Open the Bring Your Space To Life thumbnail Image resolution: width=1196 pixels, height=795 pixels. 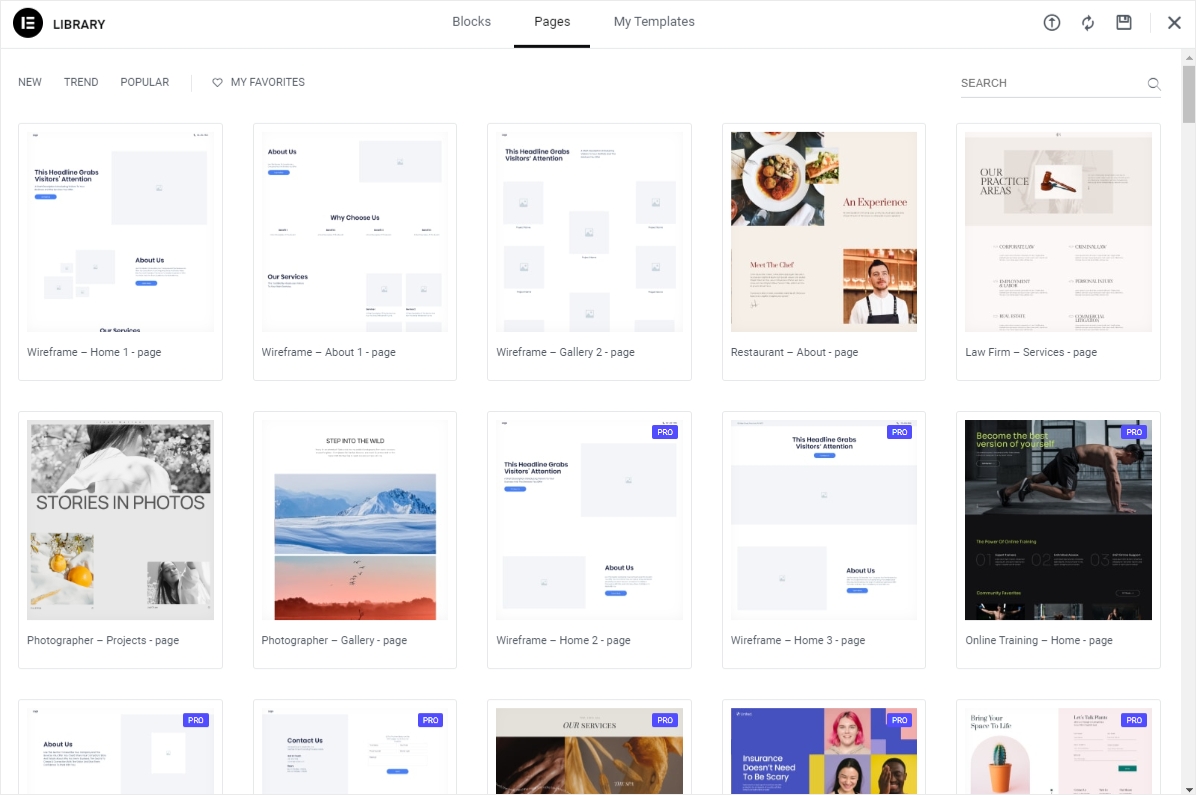tap(1058, 751)
